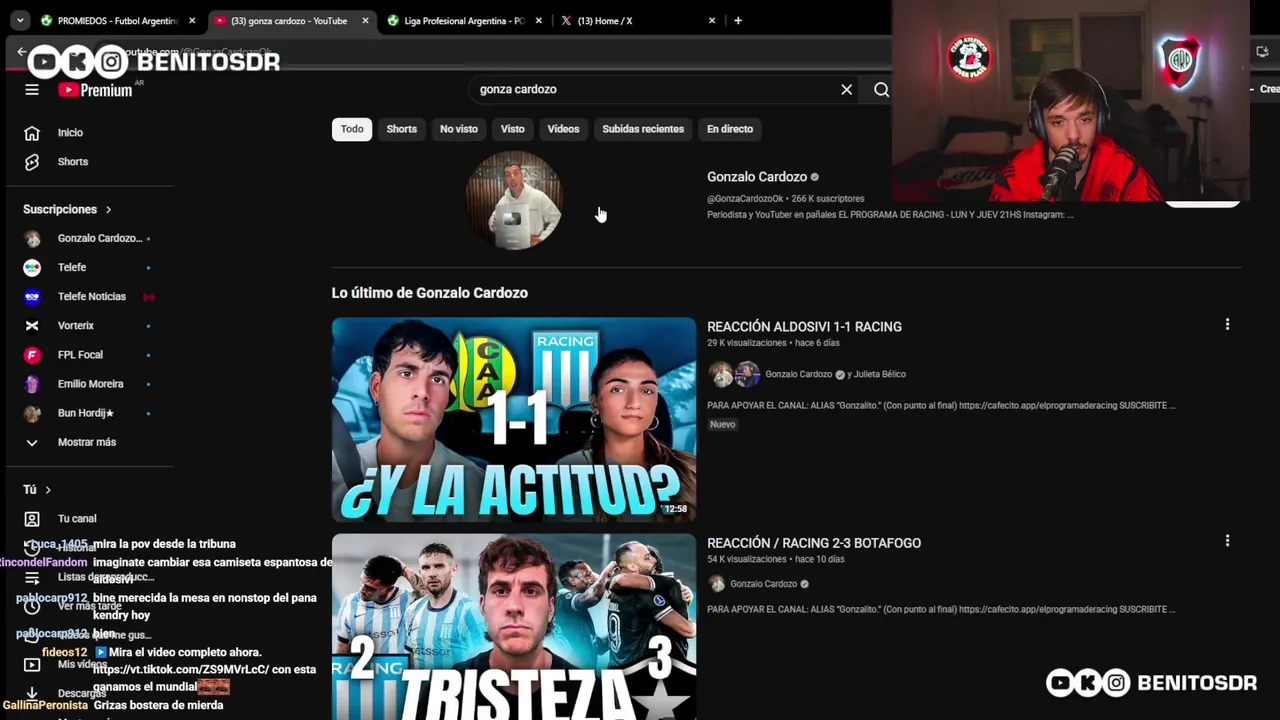1280x720 pixels.
Task: Click @GonzaCardozoOk handle text
Action: 745,199
